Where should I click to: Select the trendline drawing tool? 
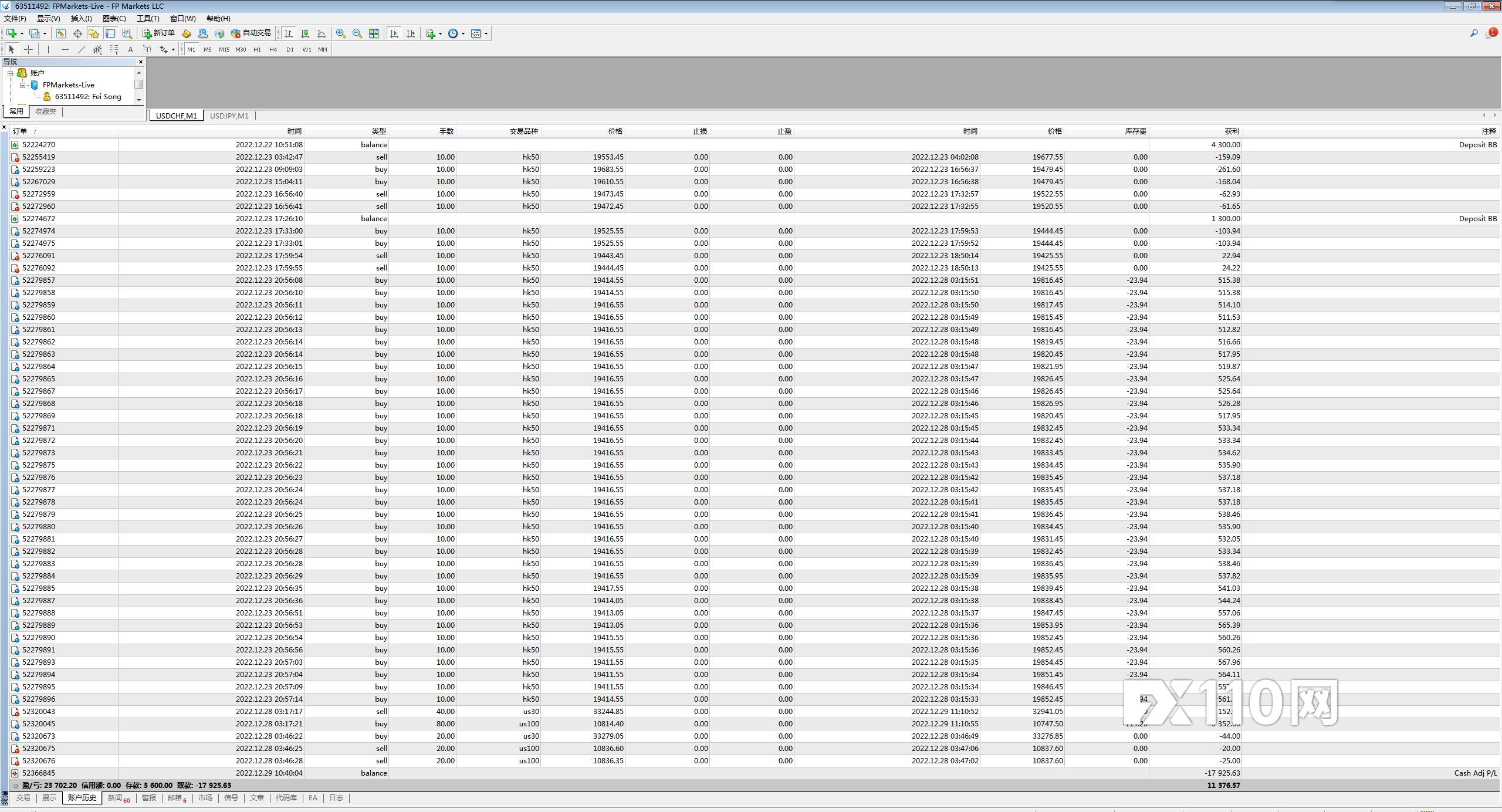(81, 49)
